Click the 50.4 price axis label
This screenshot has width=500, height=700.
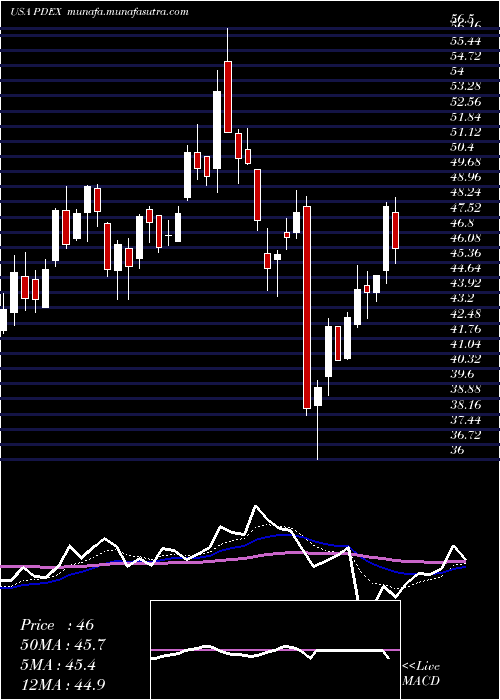point(463,147)
